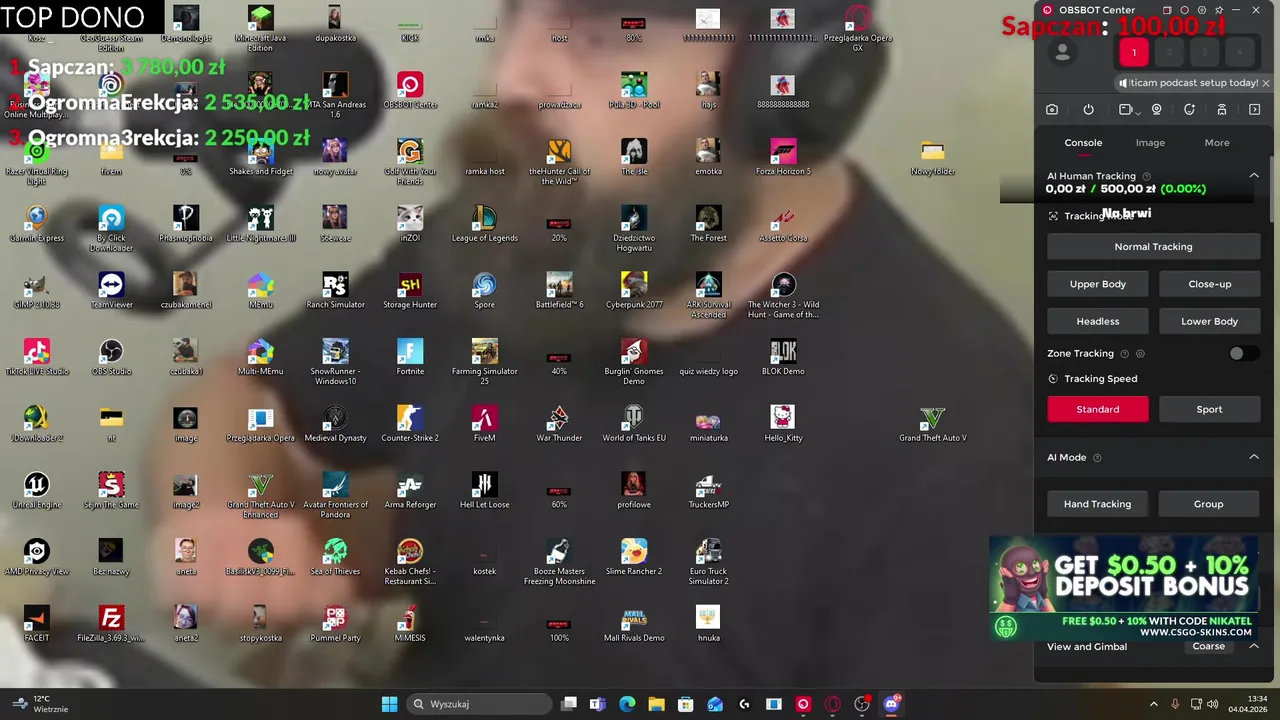The height and width of the screenshot is (720, 1280).
Task: Select device slot 1 in OBSBOT Center
Action: [x=1134, y=53]
